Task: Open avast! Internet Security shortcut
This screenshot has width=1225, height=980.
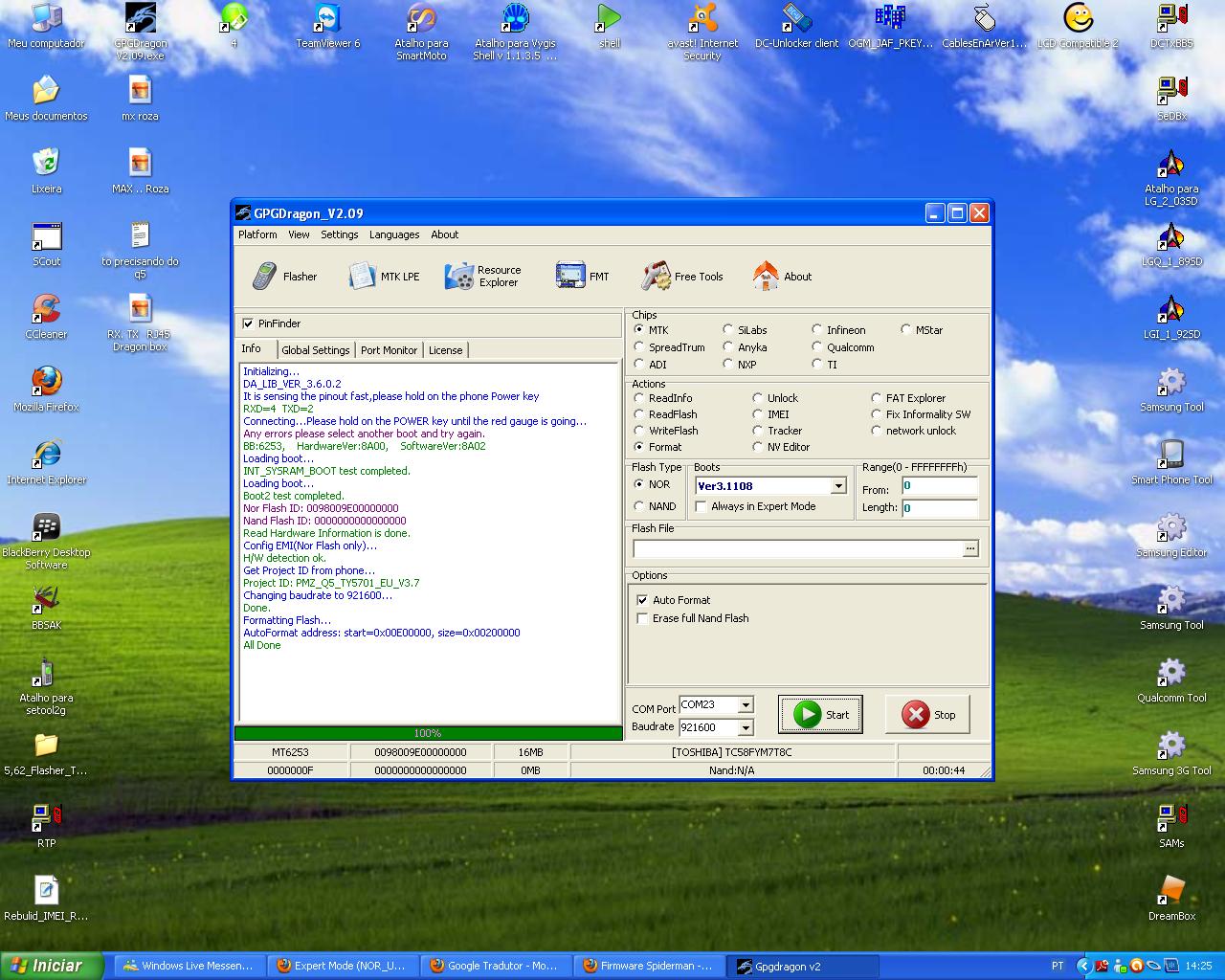Action: pos(702,32)
